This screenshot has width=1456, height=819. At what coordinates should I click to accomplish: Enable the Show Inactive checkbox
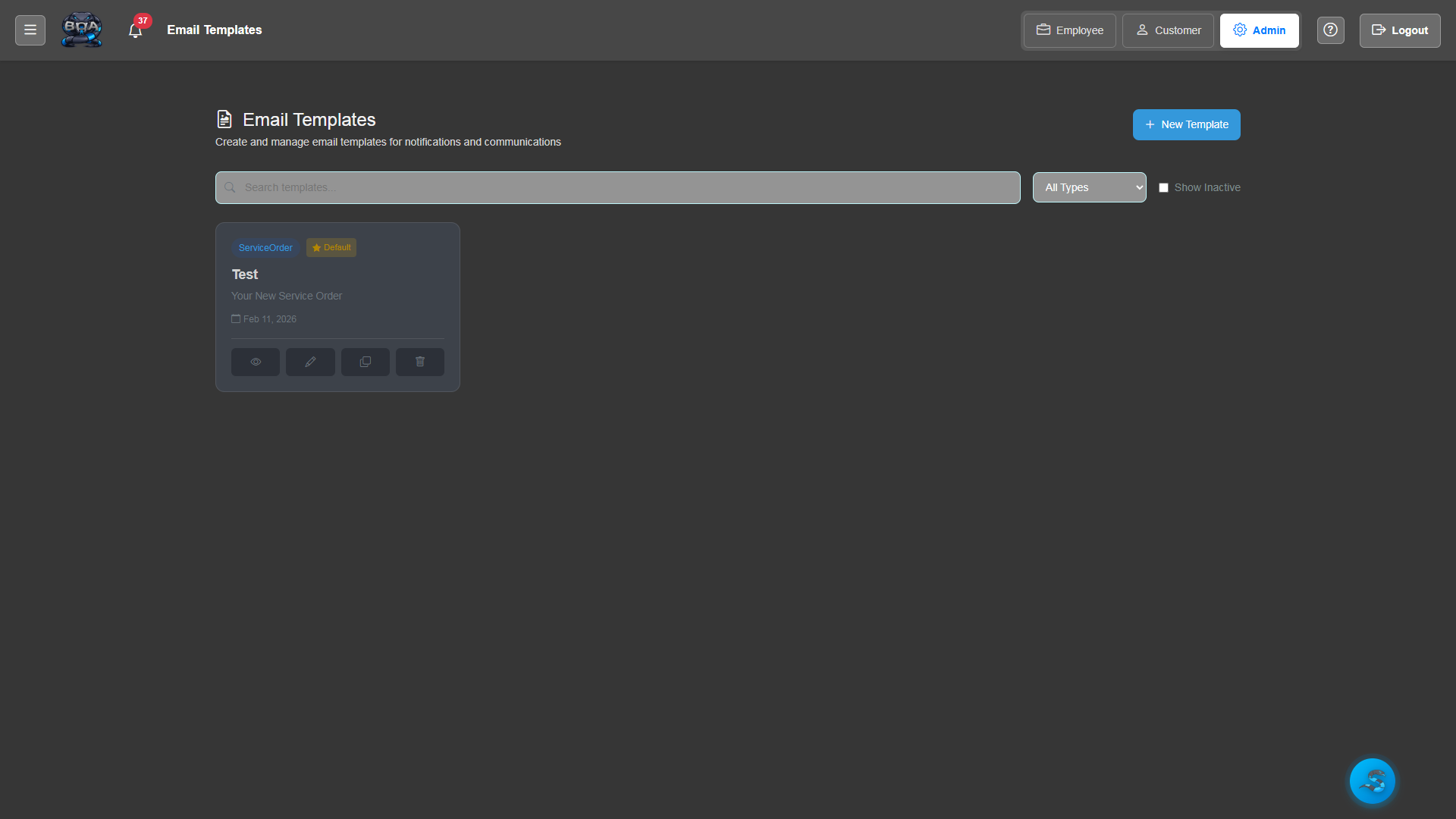(x=1164, y=187)
